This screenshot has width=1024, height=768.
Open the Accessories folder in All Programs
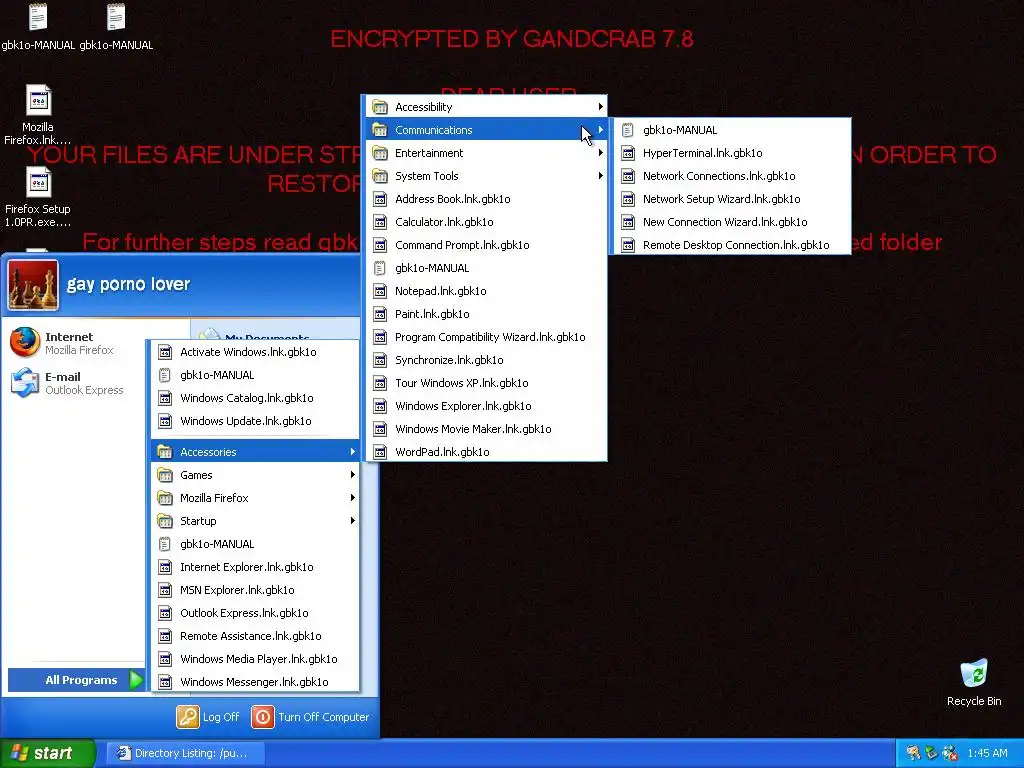(255, 452)
